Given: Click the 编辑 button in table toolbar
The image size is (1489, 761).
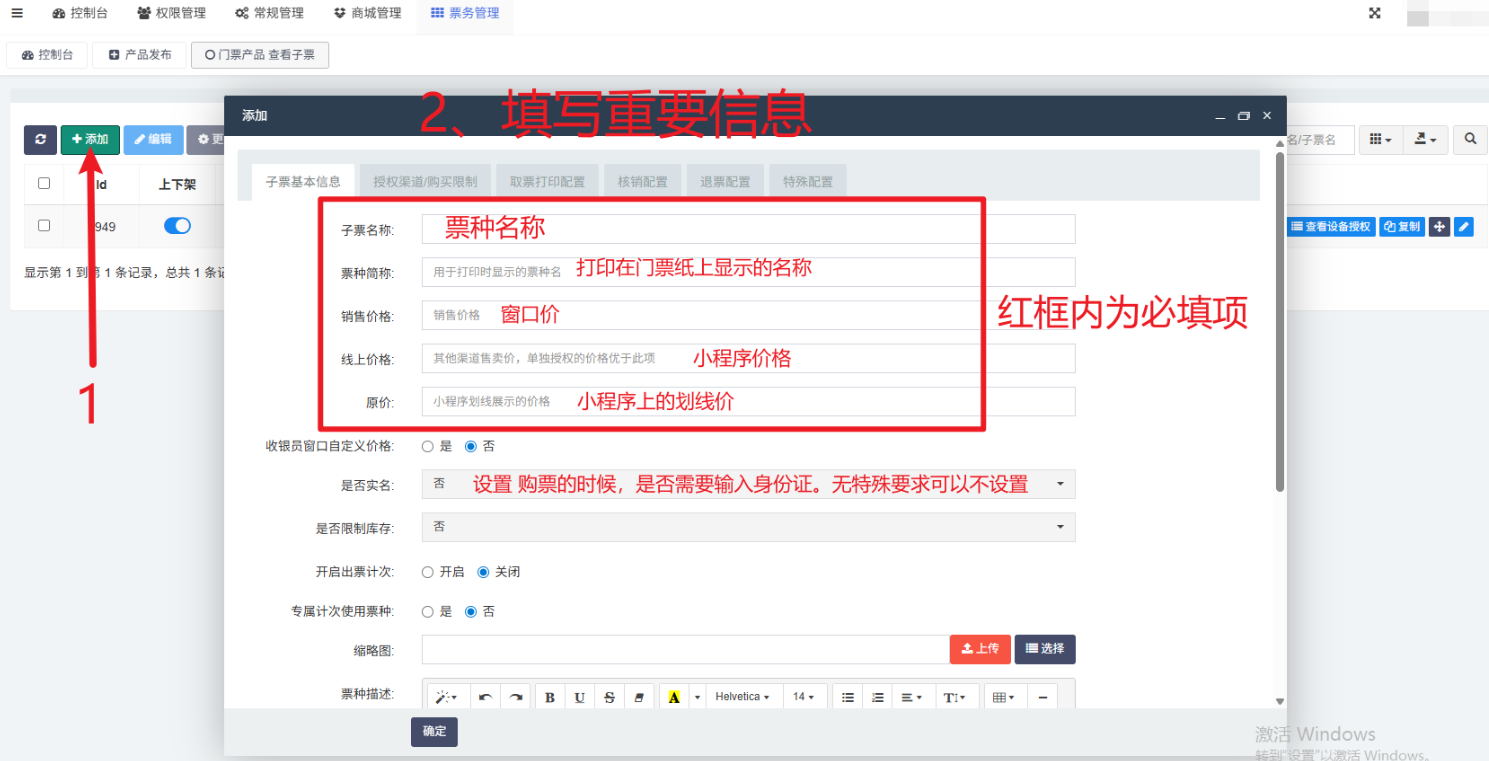Looking at the screenshot, I should point(153,139).
